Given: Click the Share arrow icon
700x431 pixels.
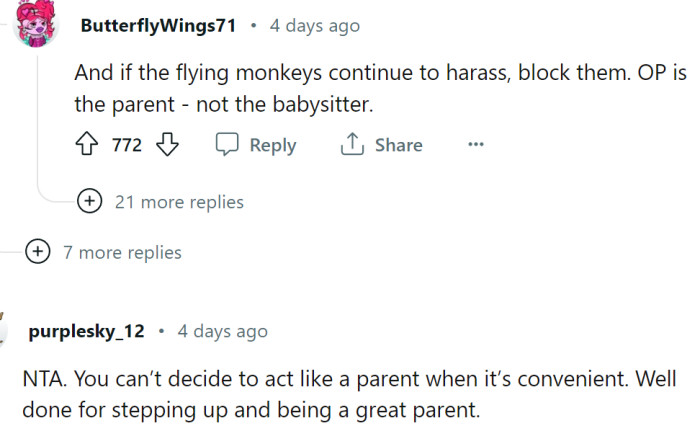Looking at the screenshot, I should 351,145.
